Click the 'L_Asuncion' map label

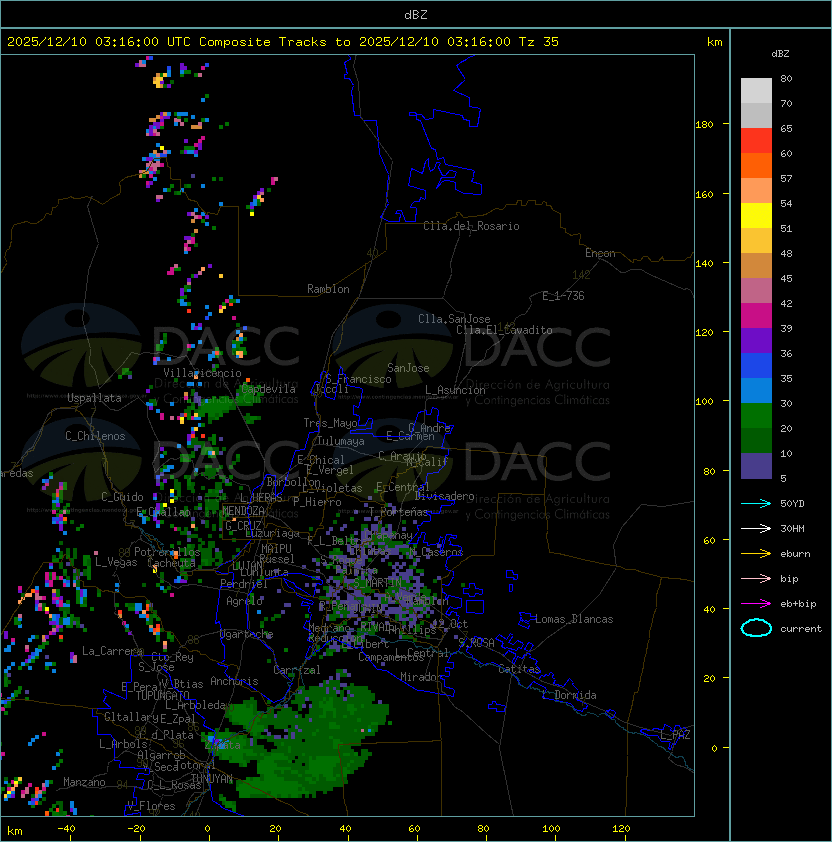(455, 390)
